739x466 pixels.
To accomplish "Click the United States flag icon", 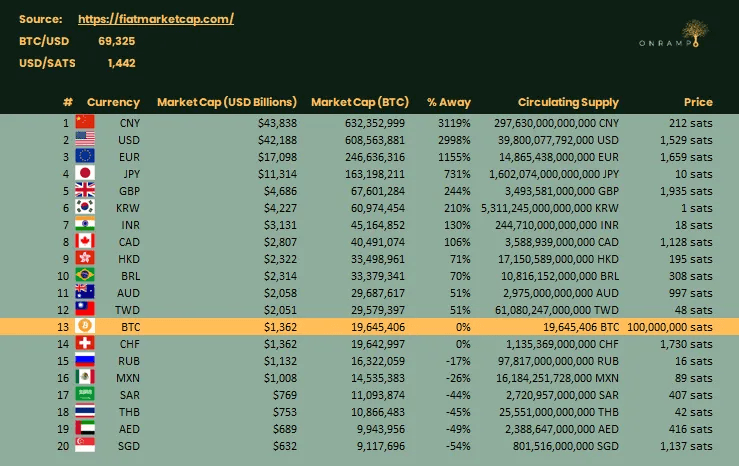I will 85,139.
